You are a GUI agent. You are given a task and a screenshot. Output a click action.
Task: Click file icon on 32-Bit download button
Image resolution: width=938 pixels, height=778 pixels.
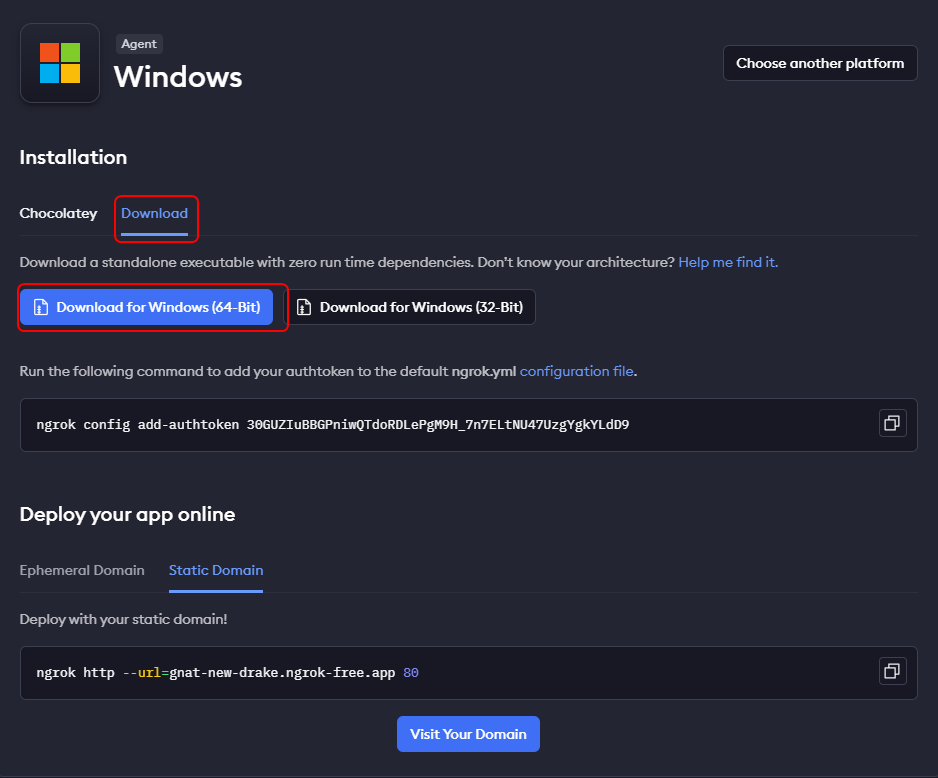[x=305, y=308]
